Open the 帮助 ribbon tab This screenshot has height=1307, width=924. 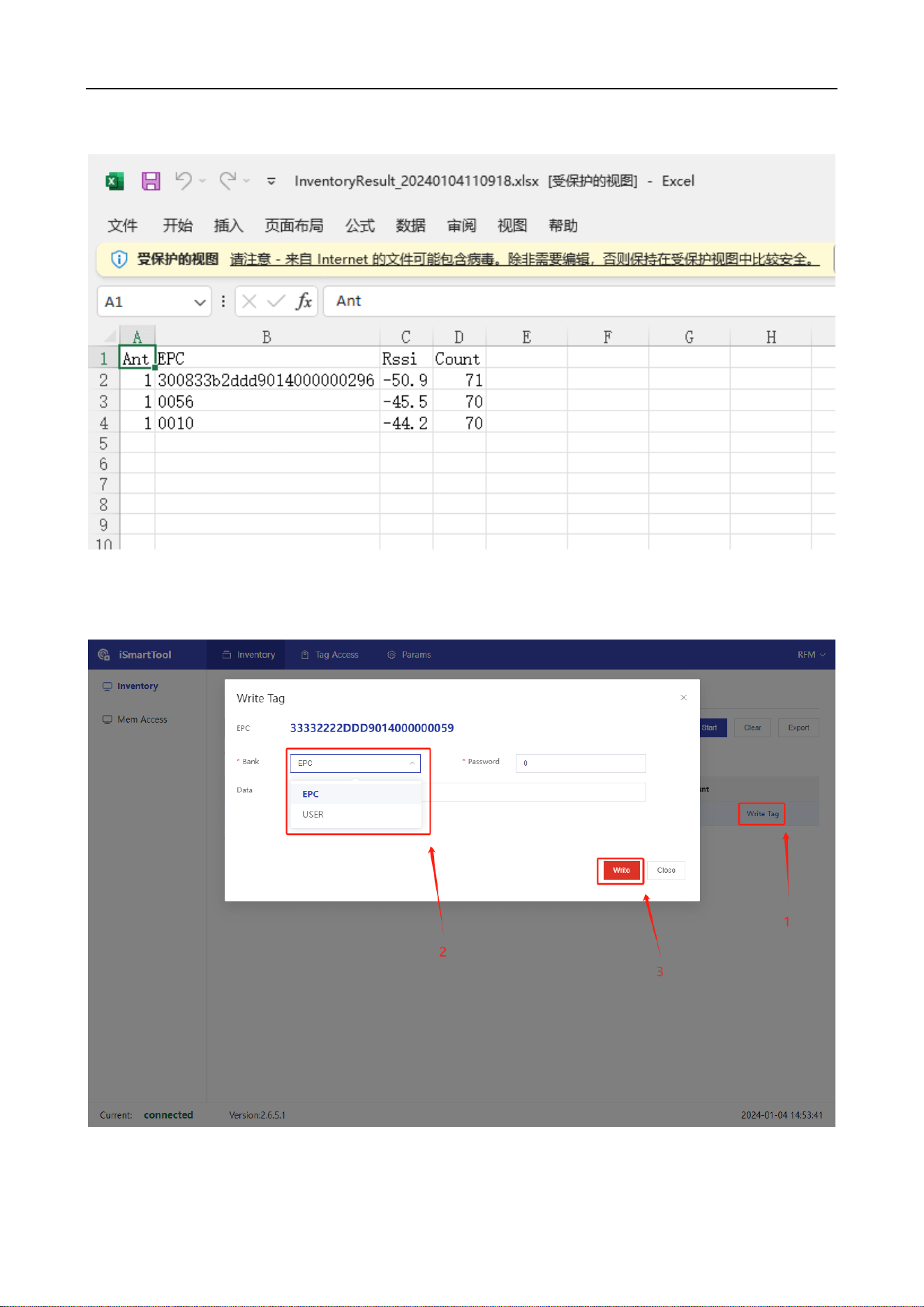point(563,226)
